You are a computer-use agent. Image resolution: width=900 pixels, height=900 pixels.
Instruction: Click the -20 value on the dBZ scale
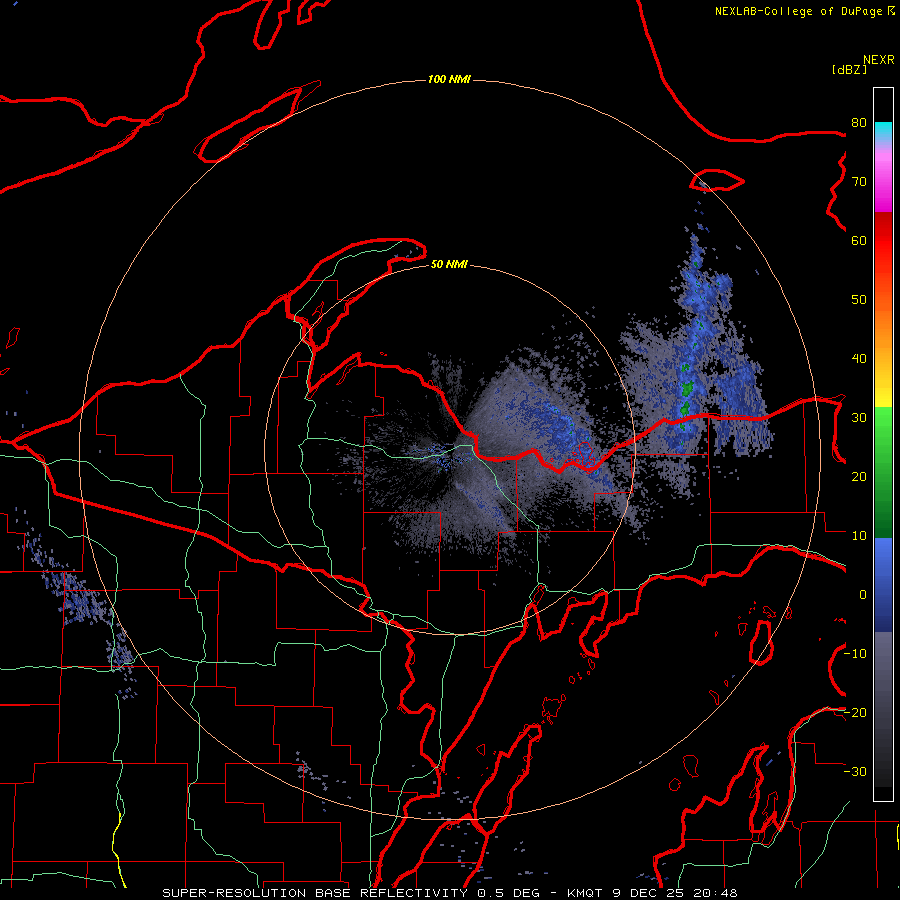pyautogui.click(x=856, y=712)
